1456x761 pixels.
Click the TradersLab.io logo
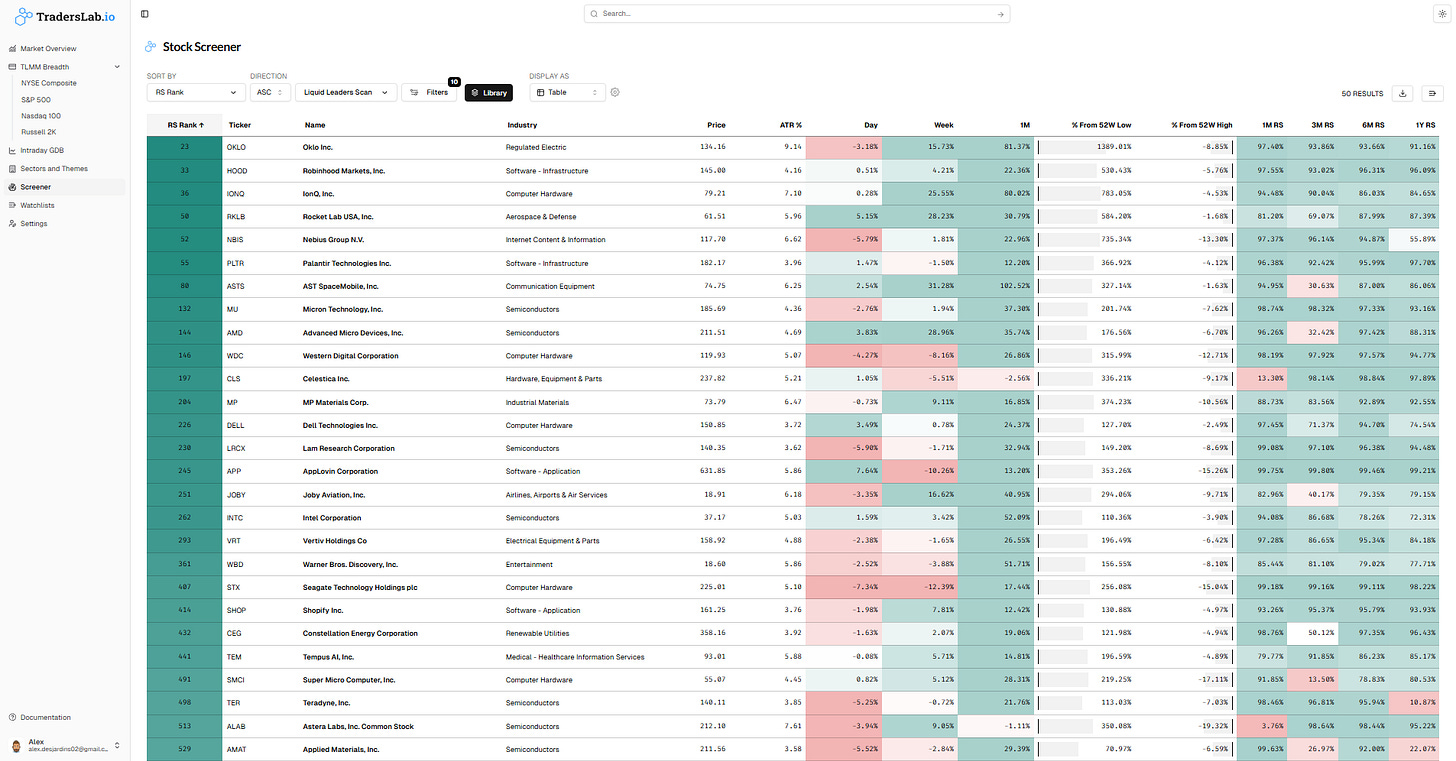tap(64, 16)
